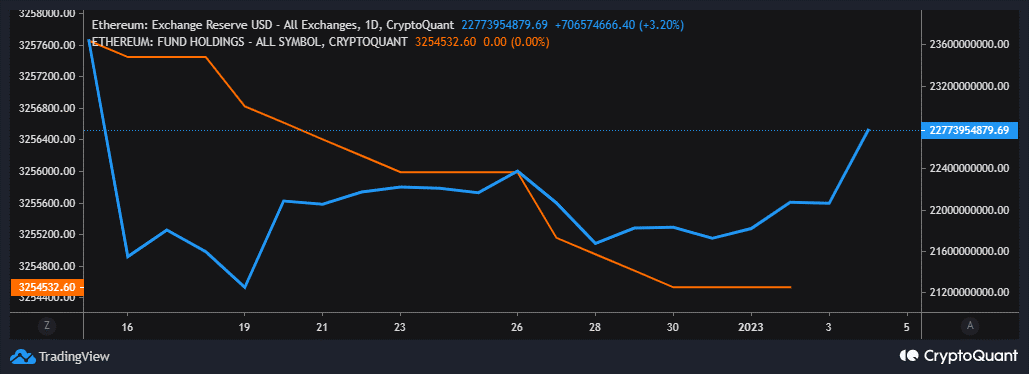Click the 16 date marker on time axis
Image resolution: width=1029 pixels, height=374 pixels.
(x=127, y=326)
